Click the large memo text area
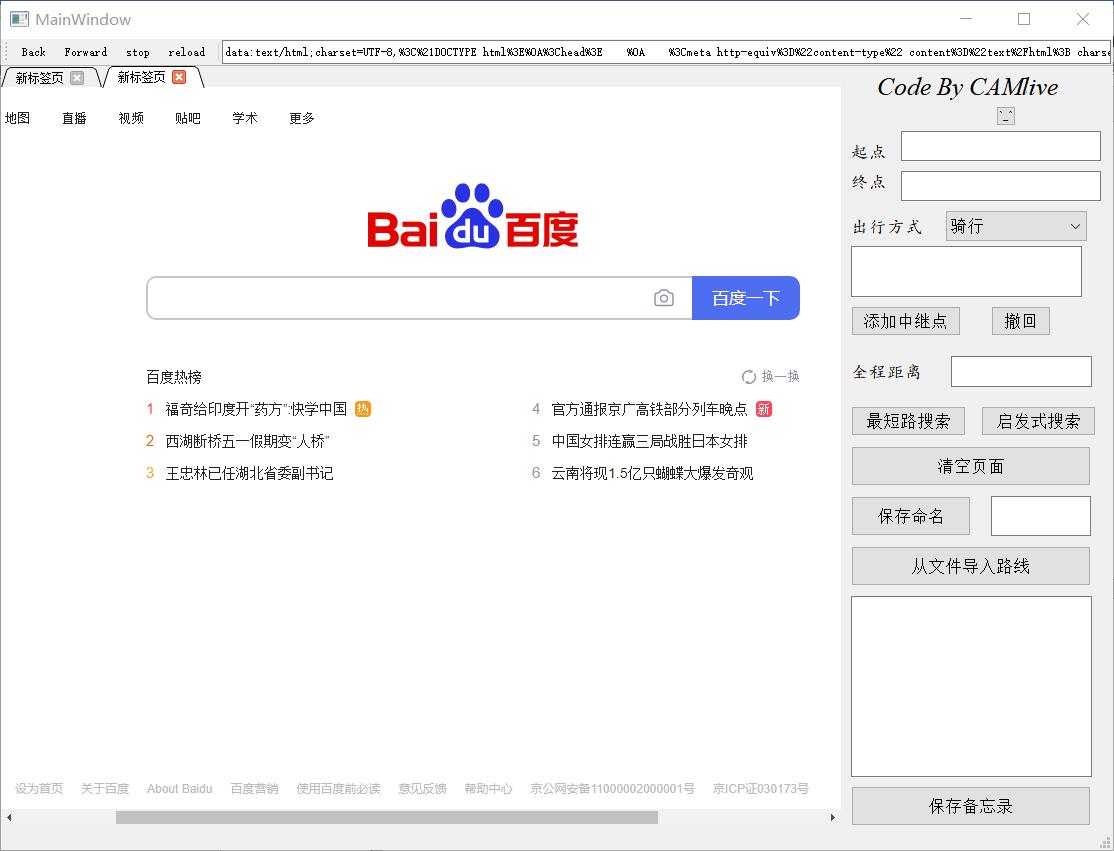 (x=971, y=686)
